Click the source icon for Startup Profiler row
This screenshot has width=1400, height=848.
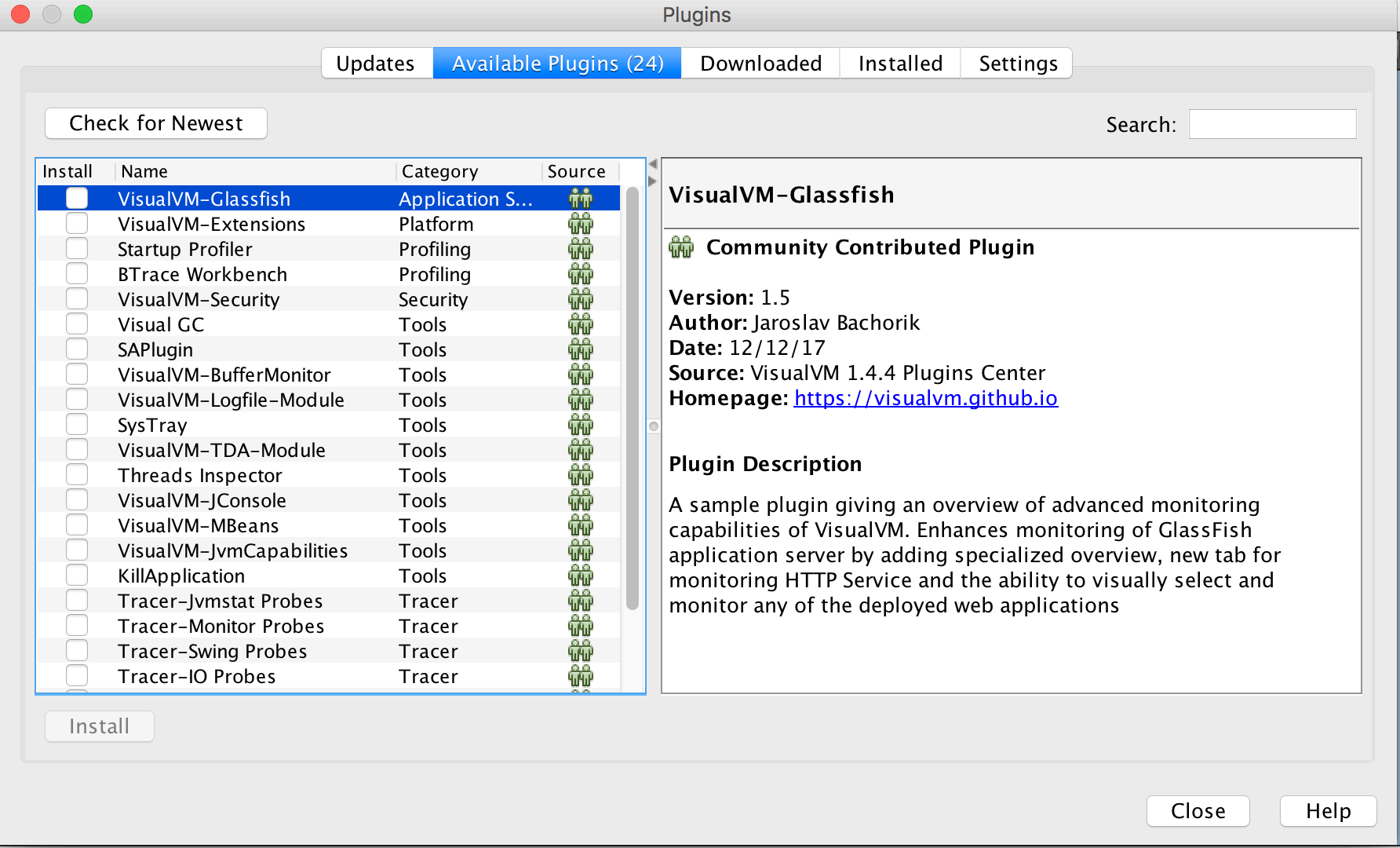581,249
